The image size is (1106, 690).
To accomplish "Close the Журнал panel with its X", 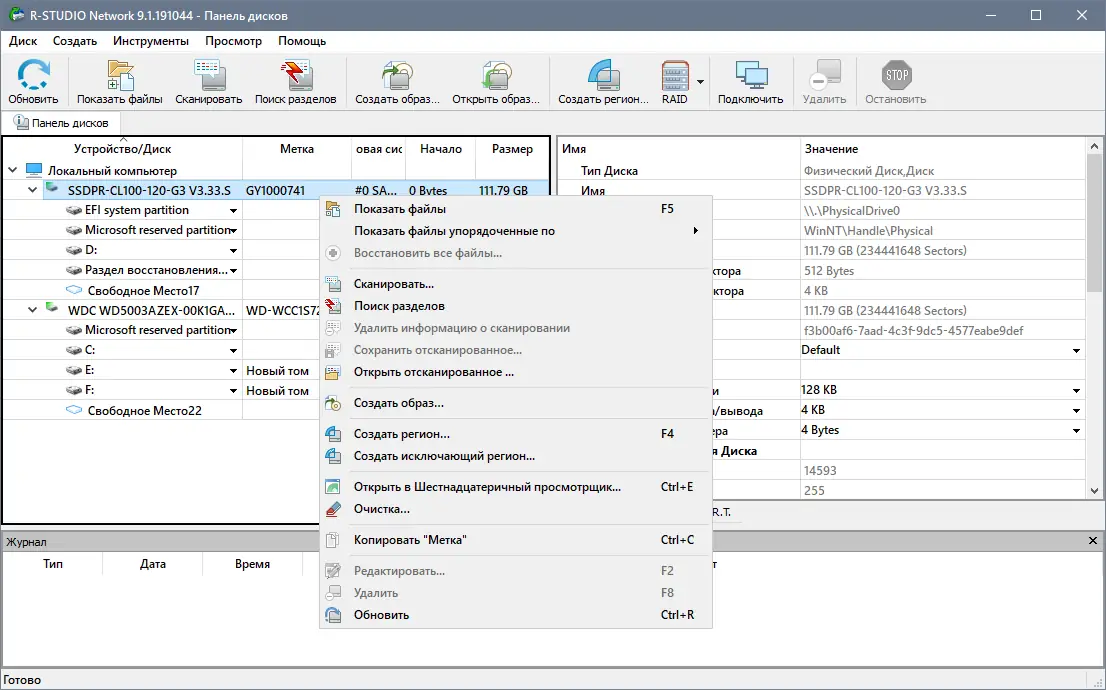I will [x=1092, y=541].
